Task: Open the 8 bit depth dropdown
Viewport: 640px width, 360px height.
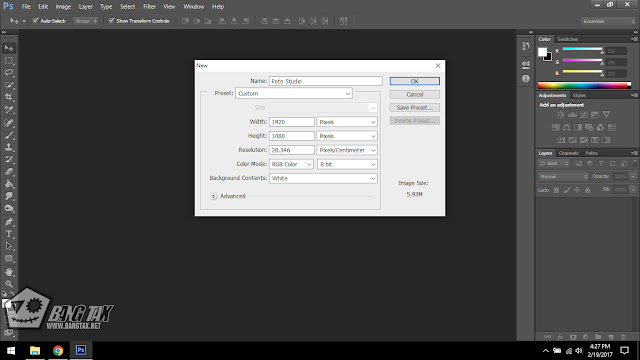Action: [347, 164]
